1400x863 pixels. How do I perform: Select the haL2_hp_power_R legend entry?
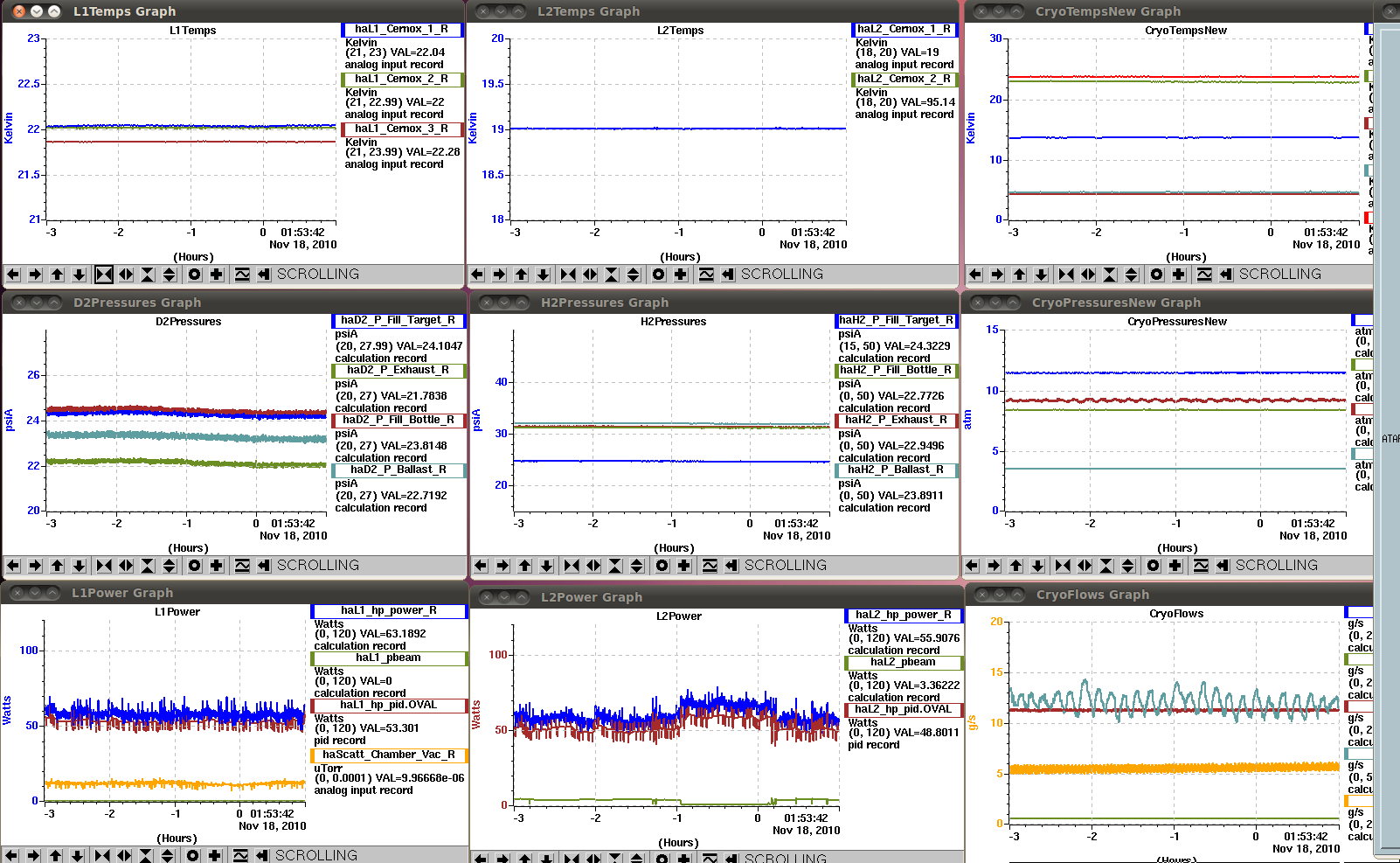(x=904, y=615)
